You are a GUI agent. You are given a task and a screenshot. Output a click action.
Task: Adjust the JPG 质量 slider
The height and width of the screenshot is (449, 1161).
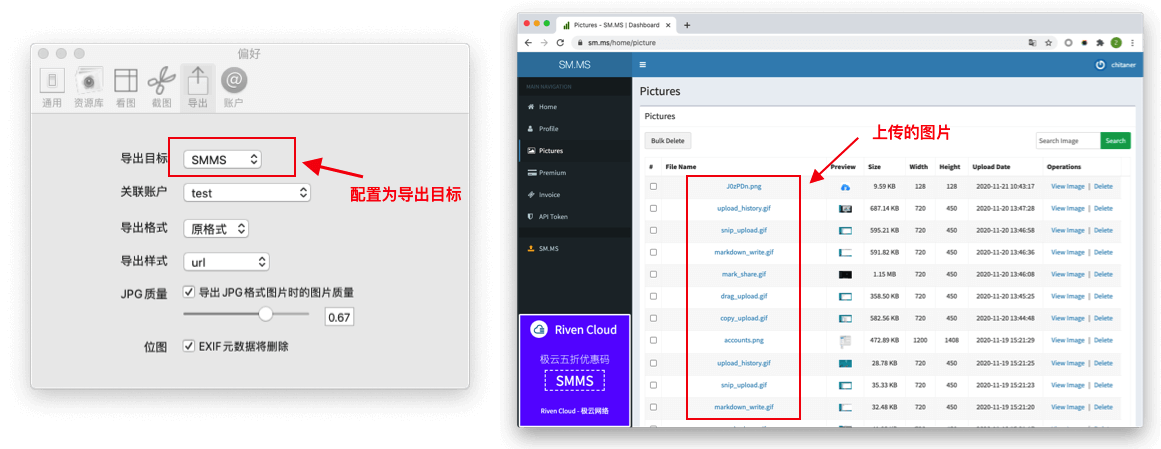tap(247, 314)
